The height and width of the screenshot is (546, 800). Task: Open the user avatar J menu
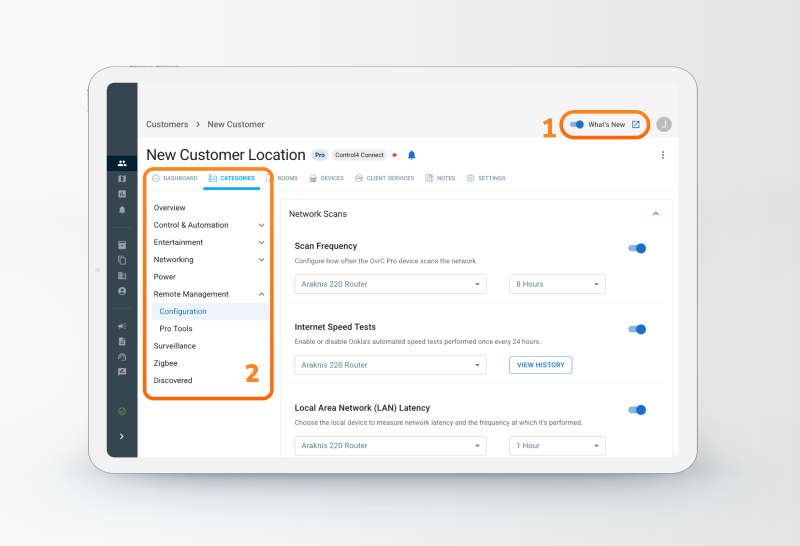click(x=664, y=125)
